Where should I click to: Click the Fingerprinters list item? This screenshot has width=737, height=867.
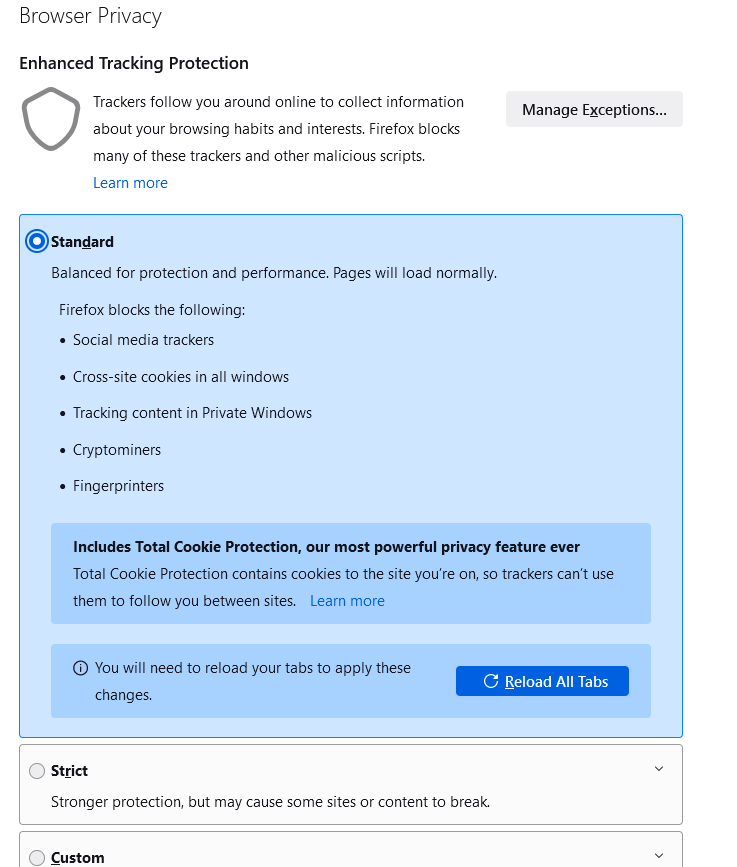118,486
